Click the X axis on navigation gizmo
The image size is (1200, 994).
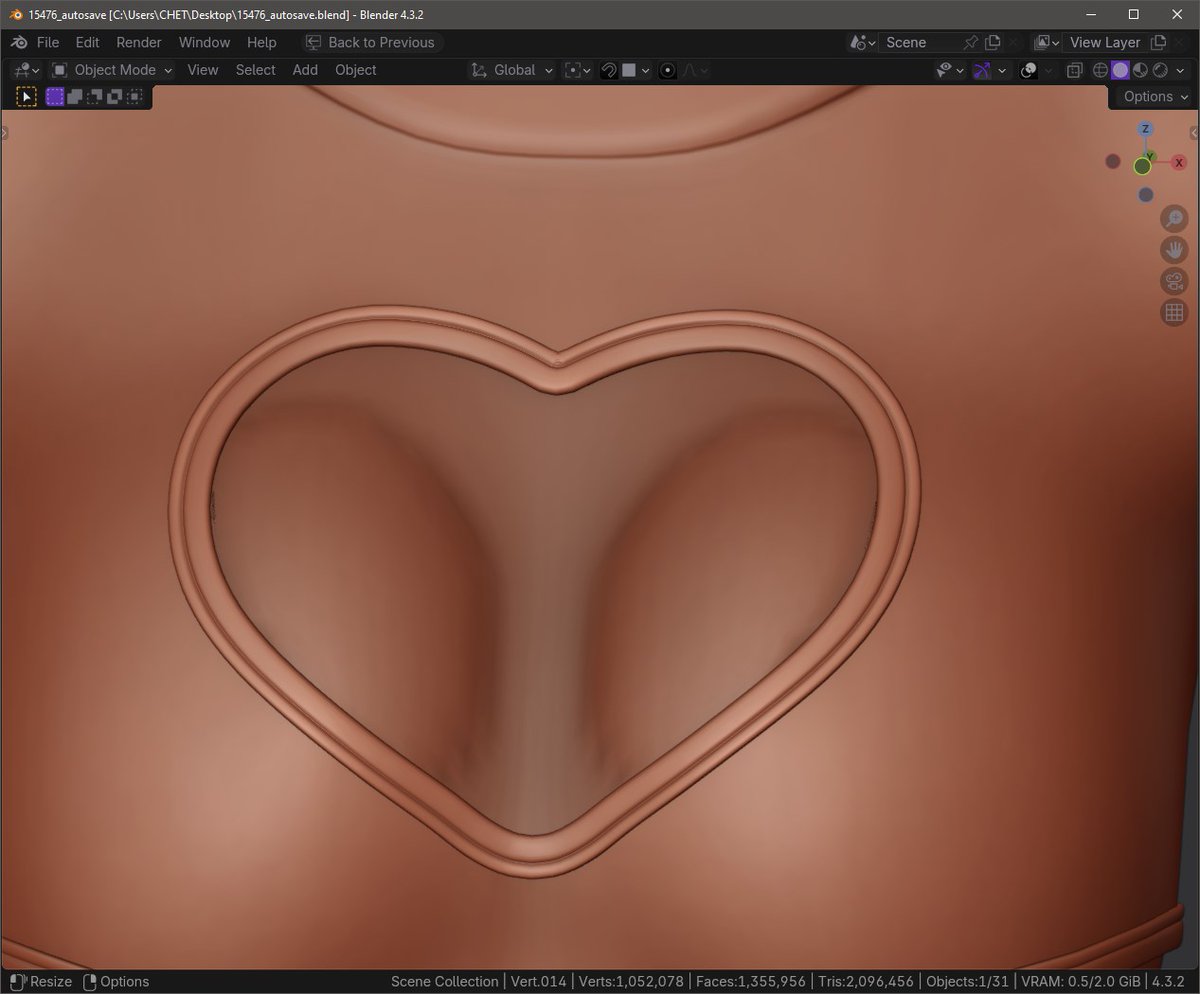point(1179,162)
